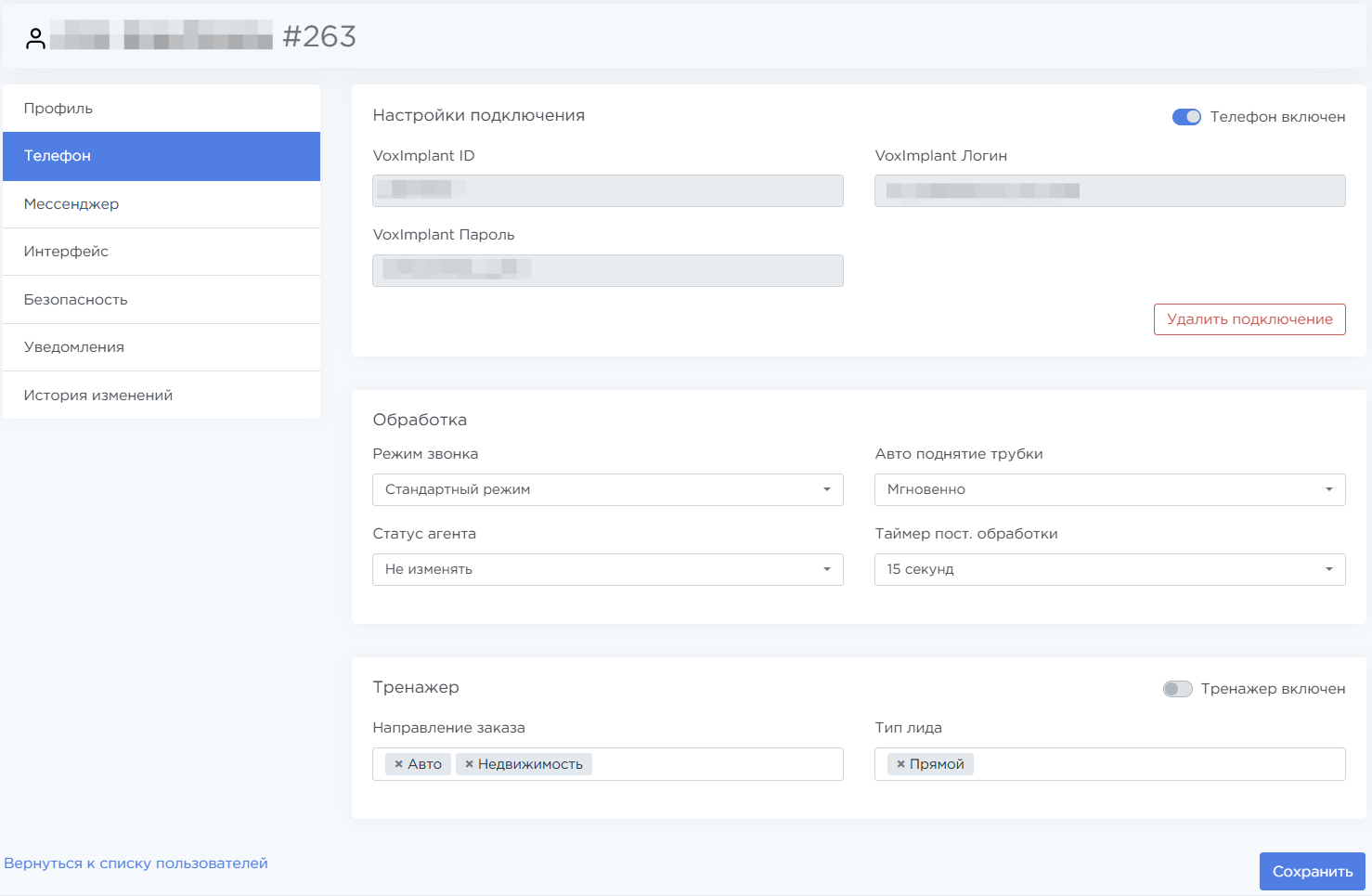1372x896 pixels.
Task: Switch to the Профиль tab
Action: tap(162, 109)
